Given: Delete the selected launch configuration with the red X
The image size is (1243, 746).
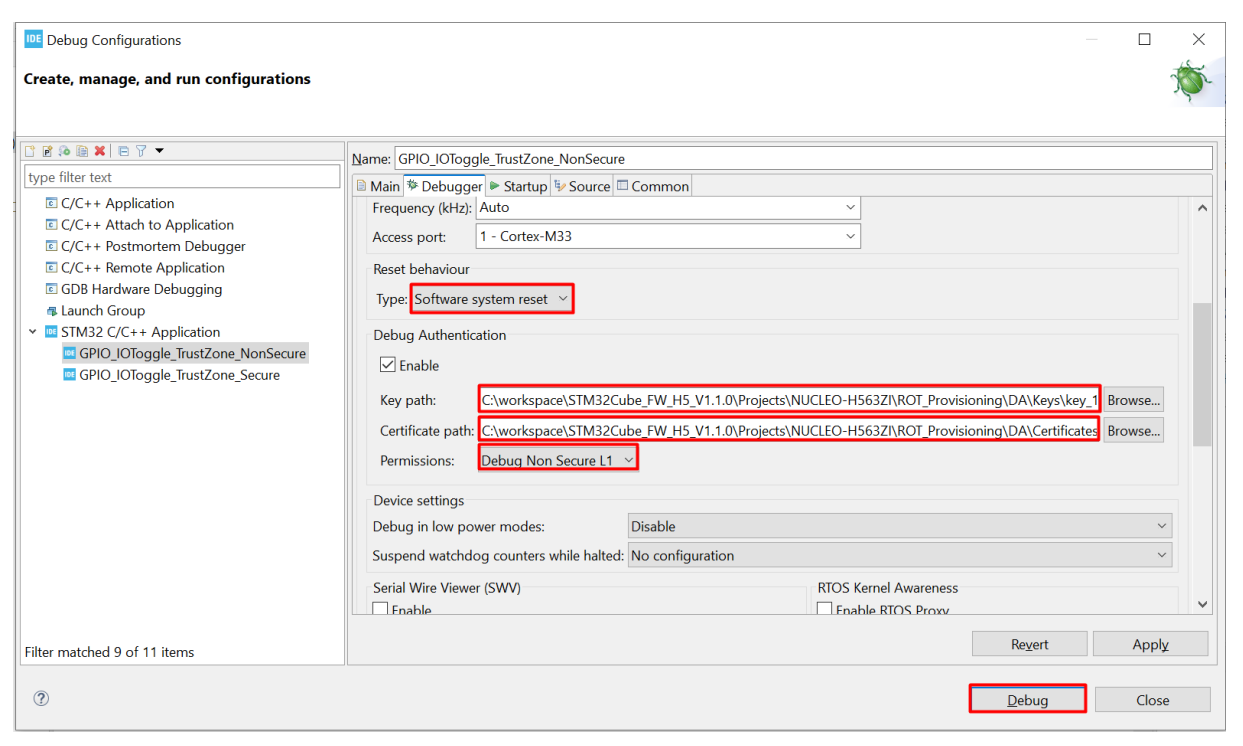Looking at the screenshot, I should click(99, 151).
